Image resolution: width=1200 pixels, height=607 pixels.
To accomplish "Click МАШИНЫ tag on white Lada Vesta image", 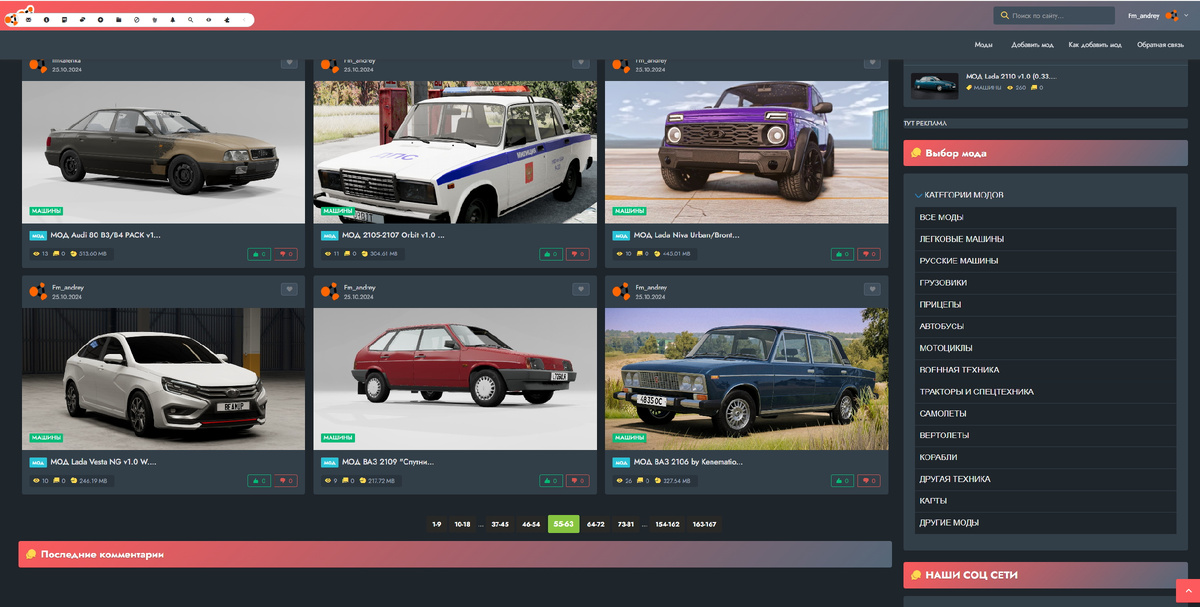I will coord(46,438).
